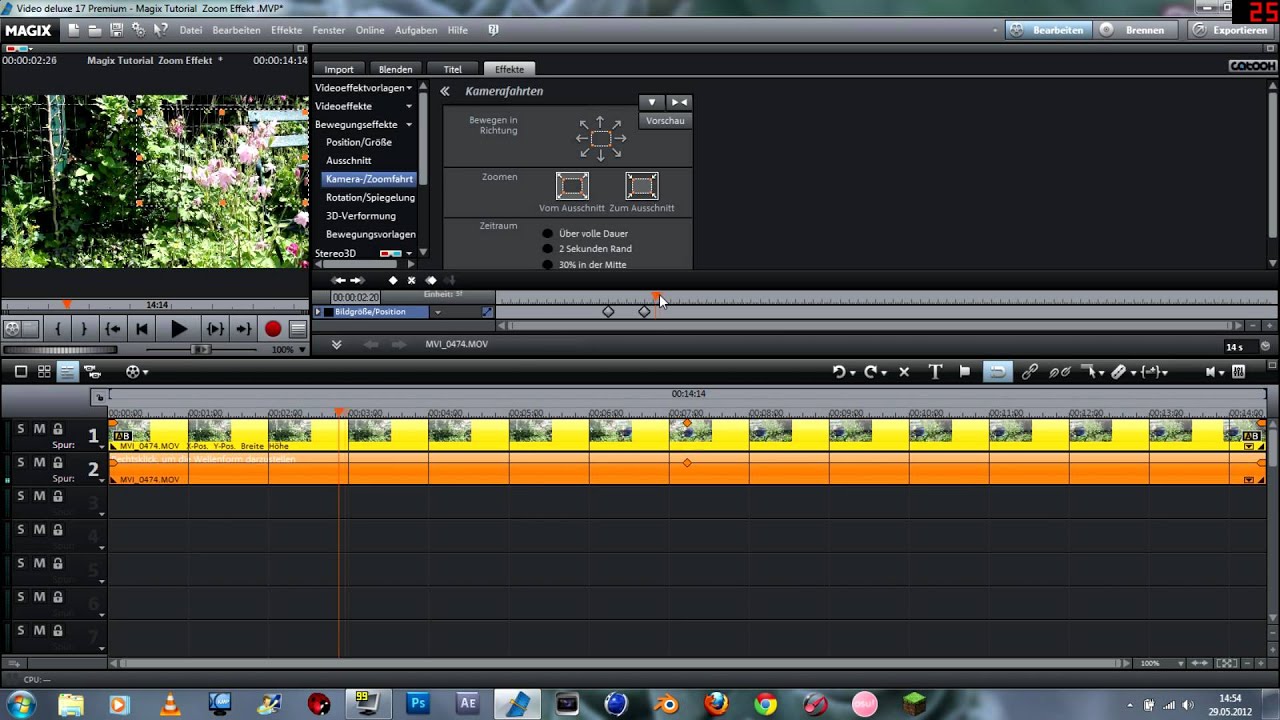Switch to timeline mode icon
Image resolution: width=1280 pixels, height=720 pixels.
pos(67,372)
